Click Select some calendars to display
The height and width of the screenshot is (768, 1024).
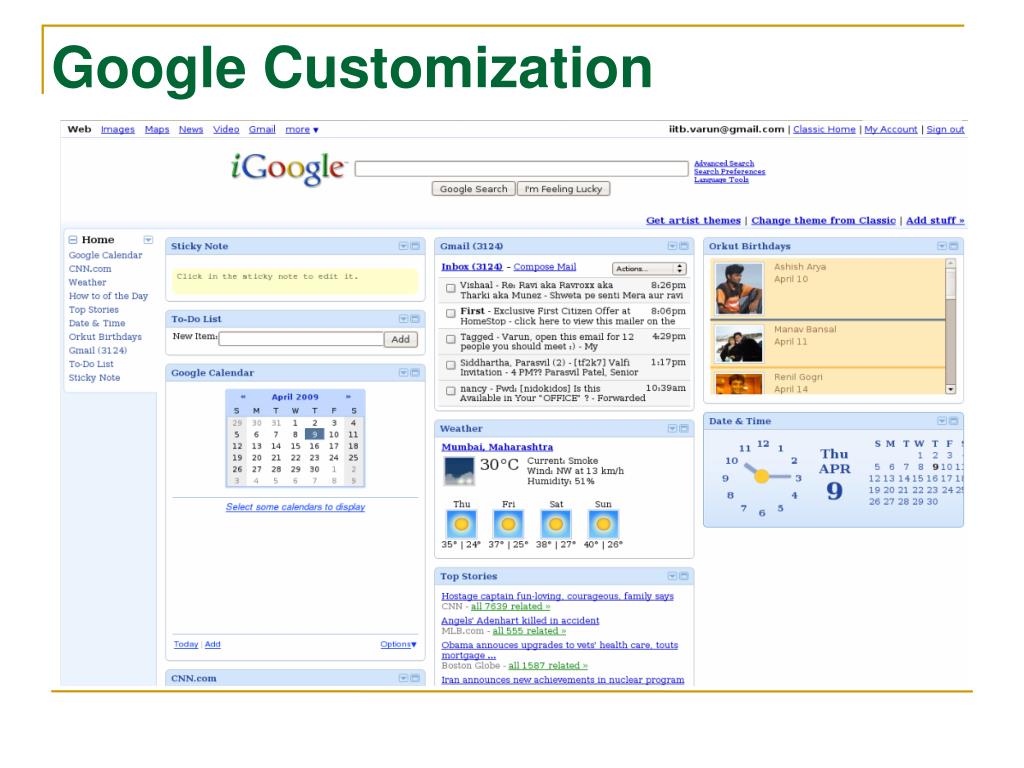(x=295, y=507)
